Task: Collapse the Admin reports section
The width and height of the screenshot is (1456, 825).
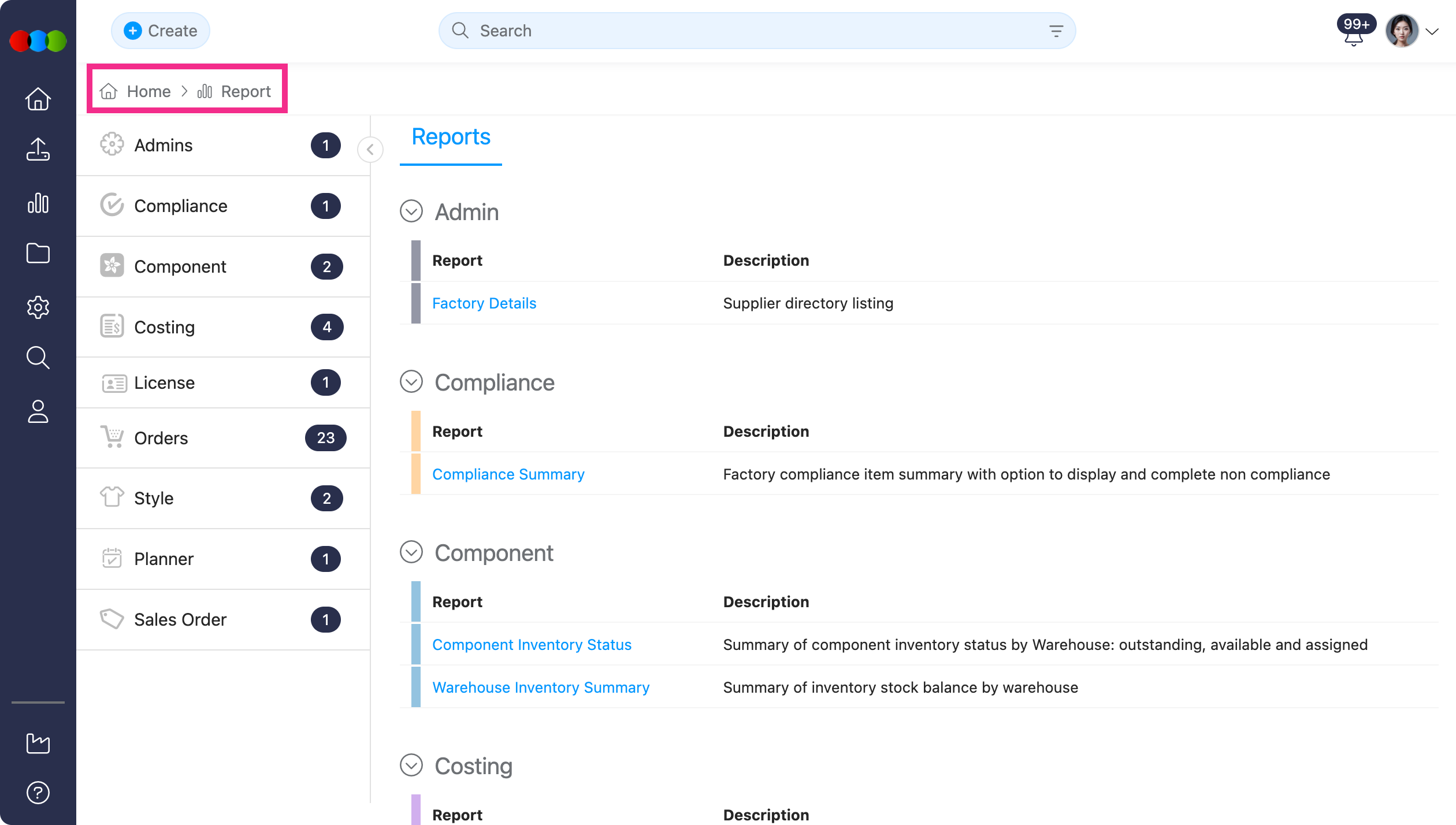Action: [x=411, y=211]
